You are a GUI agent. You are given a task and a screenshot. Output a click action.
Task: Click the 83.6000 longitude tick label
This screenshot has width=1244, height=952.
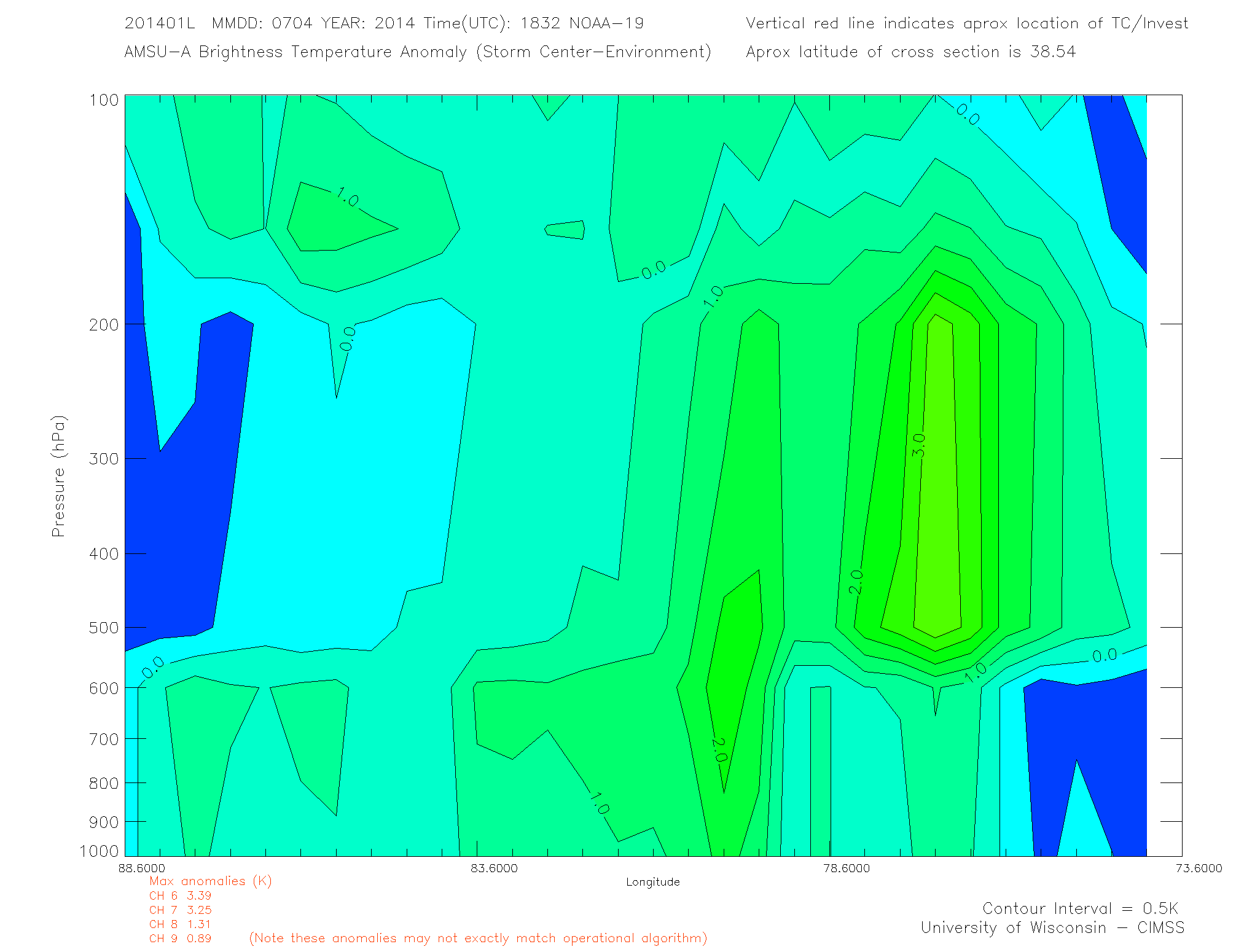click(494, 868)
